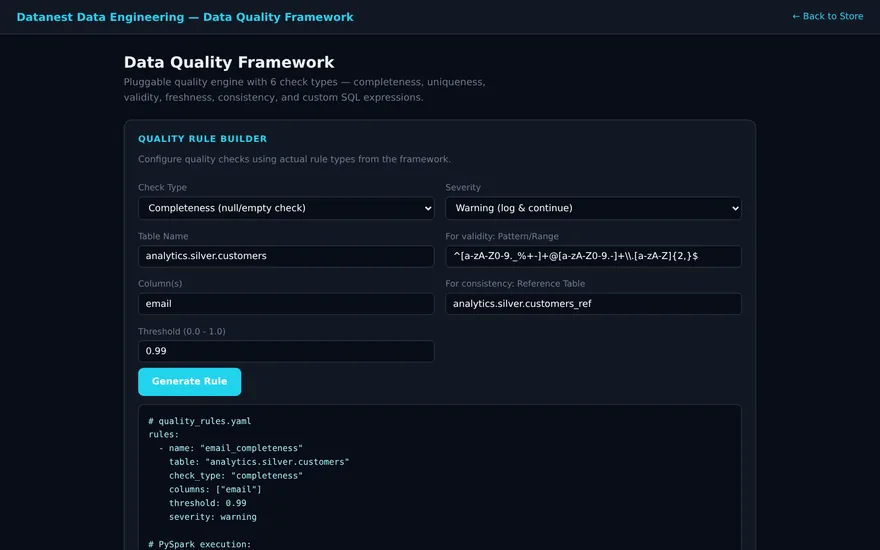Image resolution: width=880 pixels, height=550 pixels.
Task: Select the Threshold field showing 0.99
Action: [286, 351]
